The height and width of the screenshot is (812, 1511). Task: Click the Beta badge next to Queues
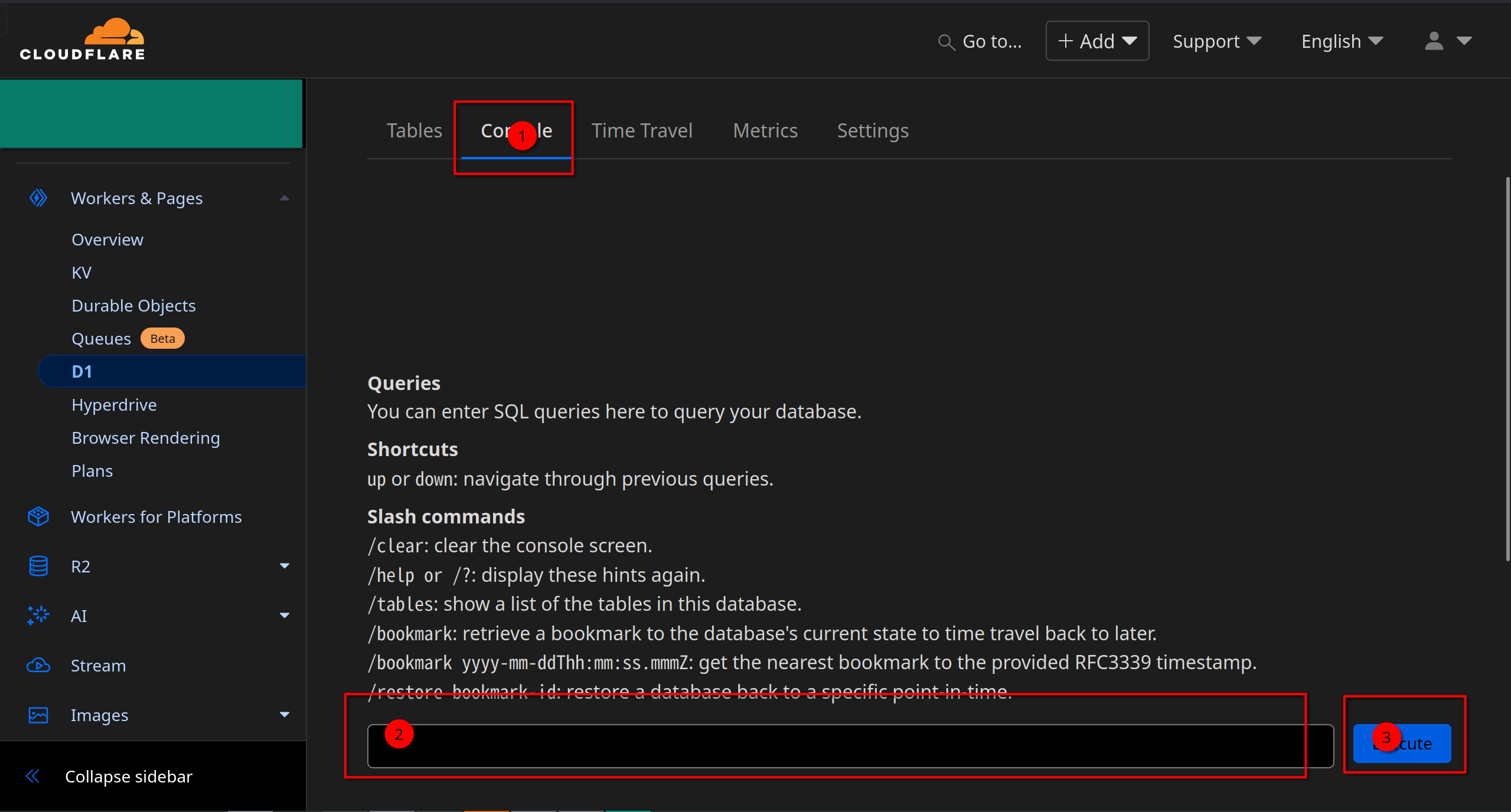click(x=162, y=338)
